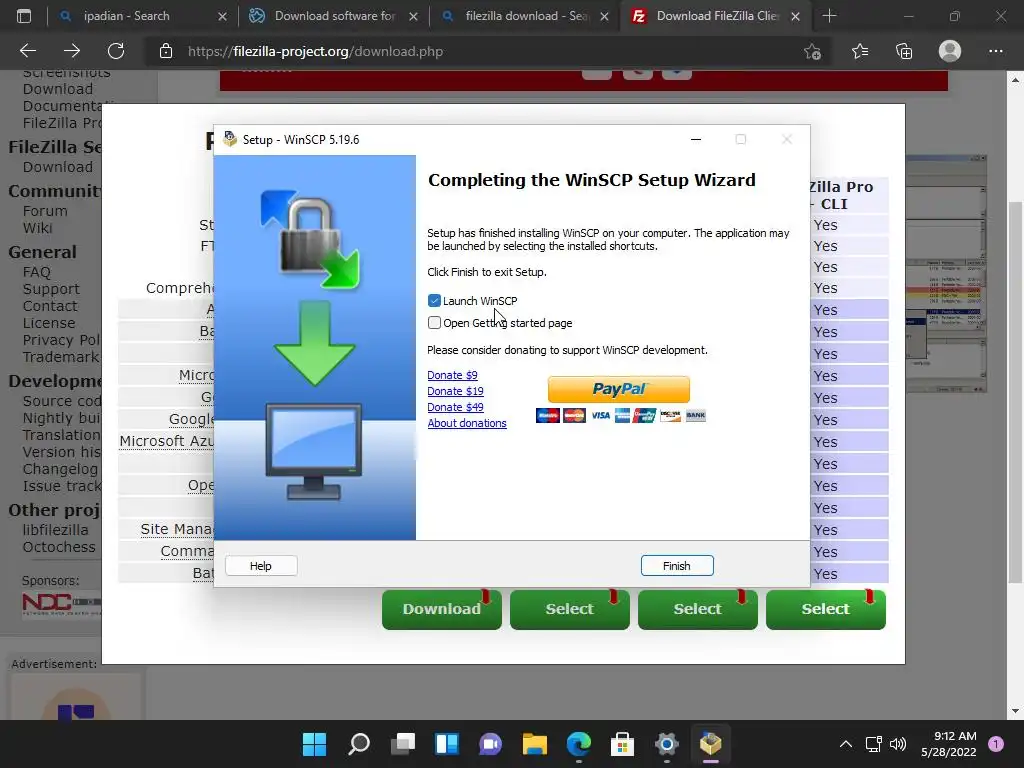Click Finish to exit WinSCP setup

(677, 566)
